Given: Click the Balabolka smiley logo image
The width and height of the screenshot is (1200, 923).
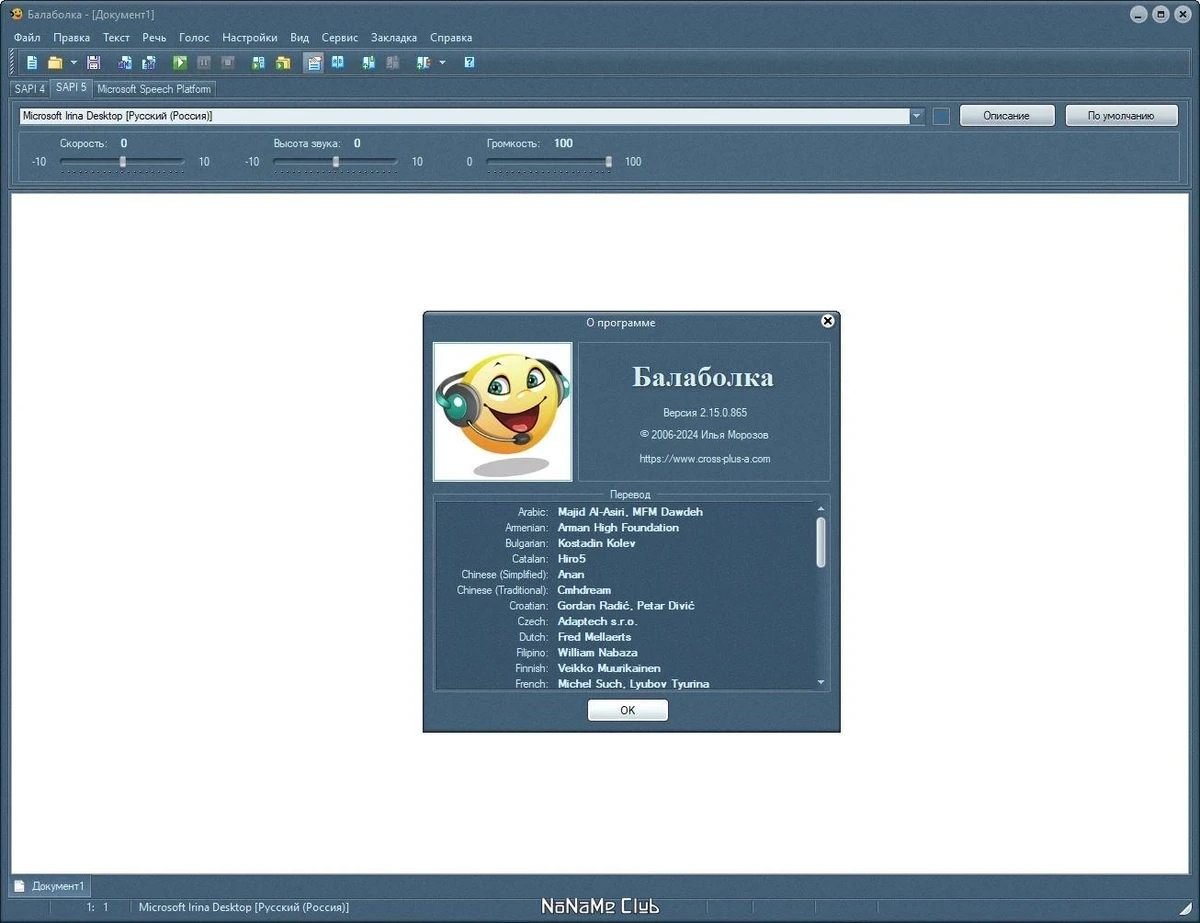Looking at the screenshot, I should tap(503, 412).
